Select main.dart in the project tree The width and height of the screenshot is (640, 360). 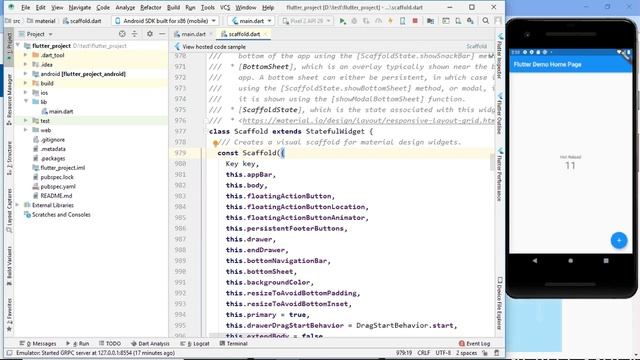coord(61,111)
